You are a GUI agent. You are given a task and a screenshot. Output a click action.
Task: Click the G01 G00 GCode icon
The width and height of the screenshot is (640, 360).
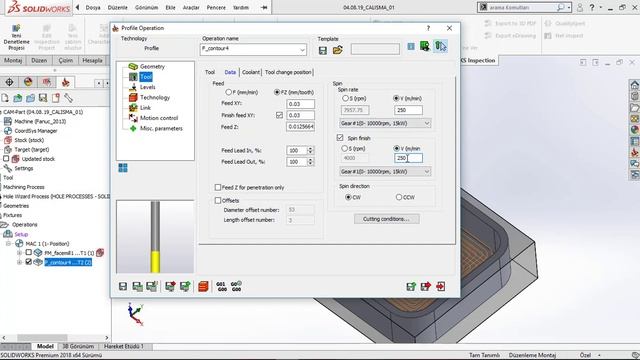click(x=222, y=287)
